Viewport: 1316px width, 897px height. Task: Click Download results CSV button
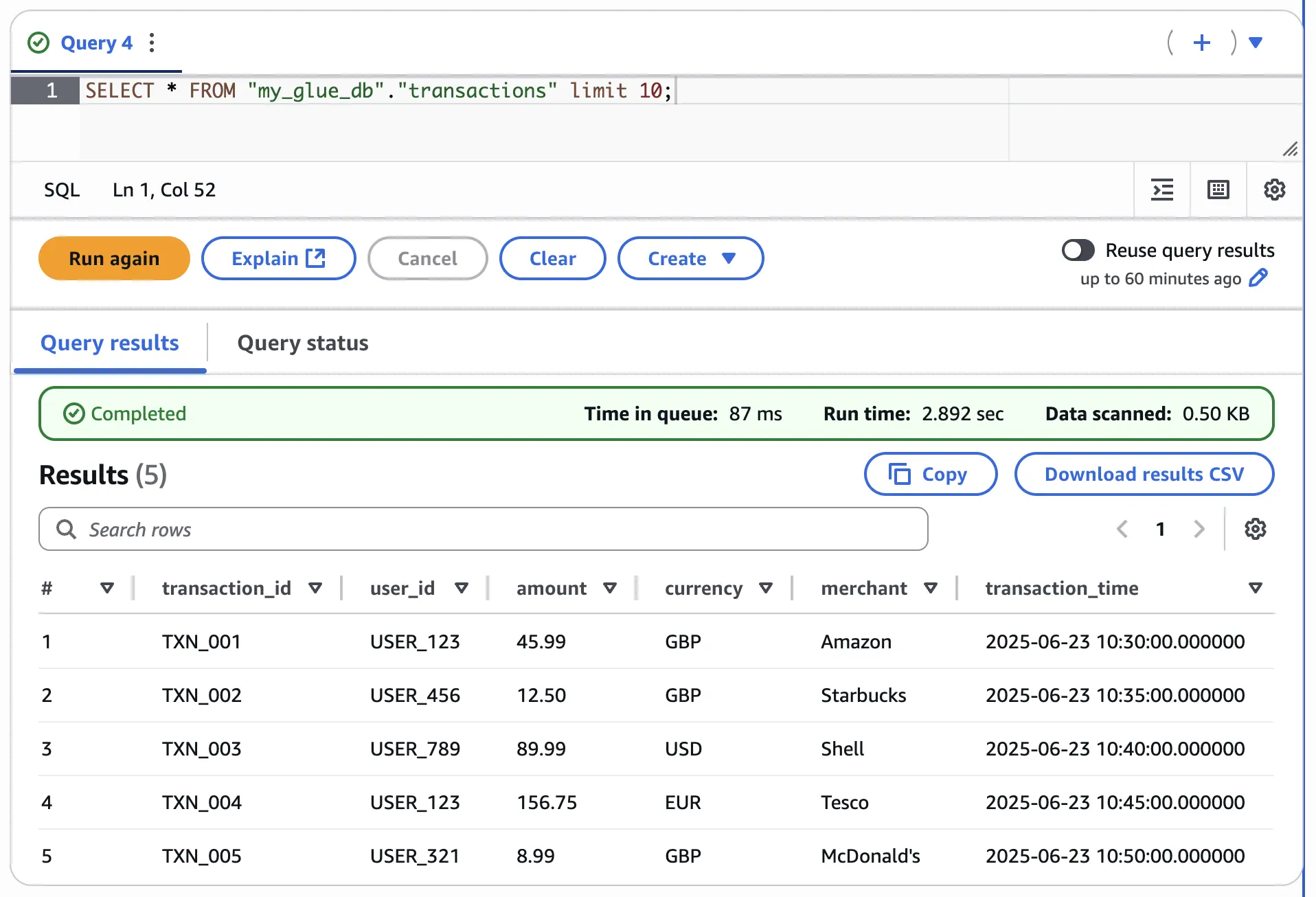click(x=1144, y=474)
